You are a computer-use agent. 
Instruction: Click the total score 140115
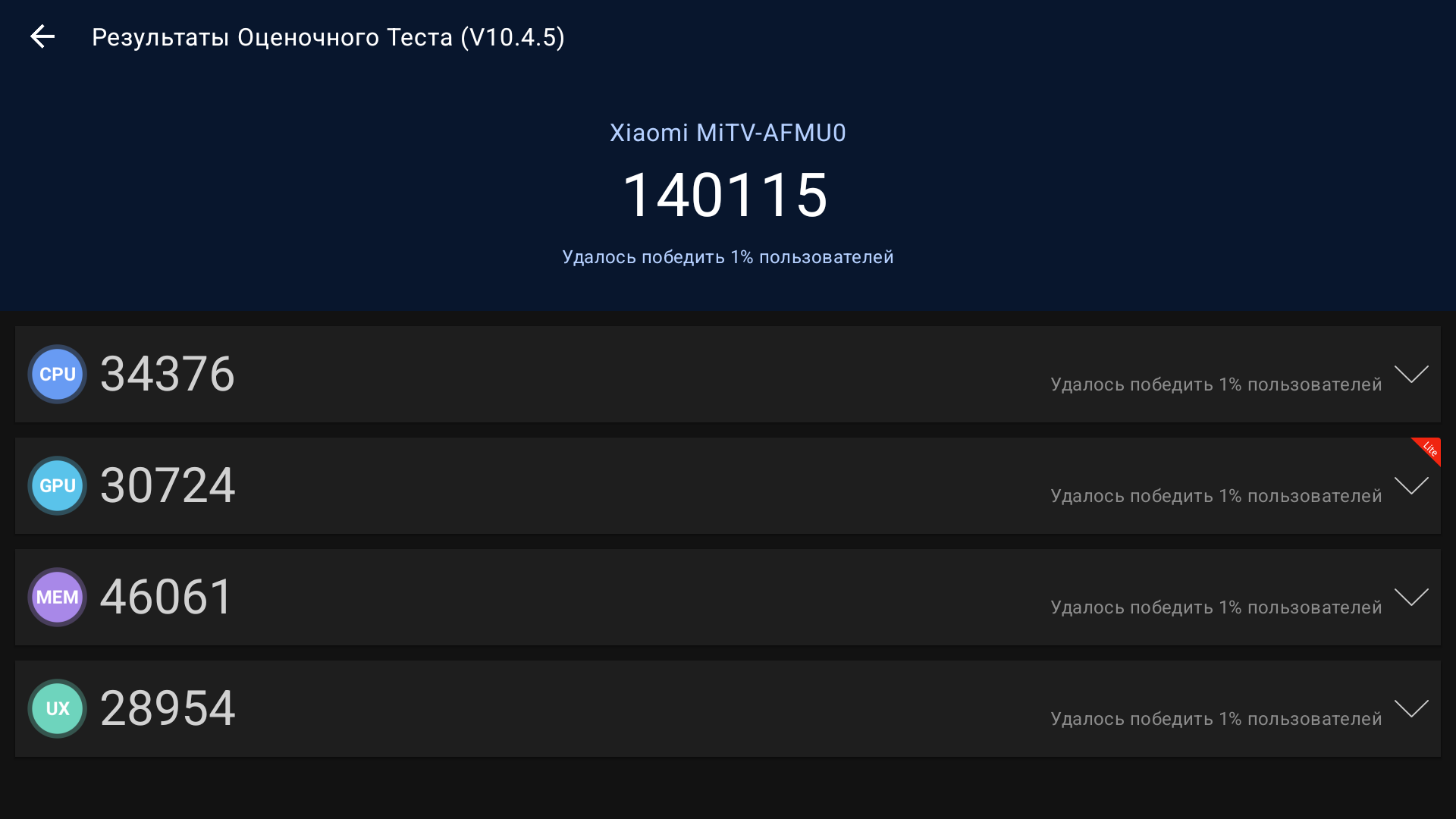(x=726, y=195)
